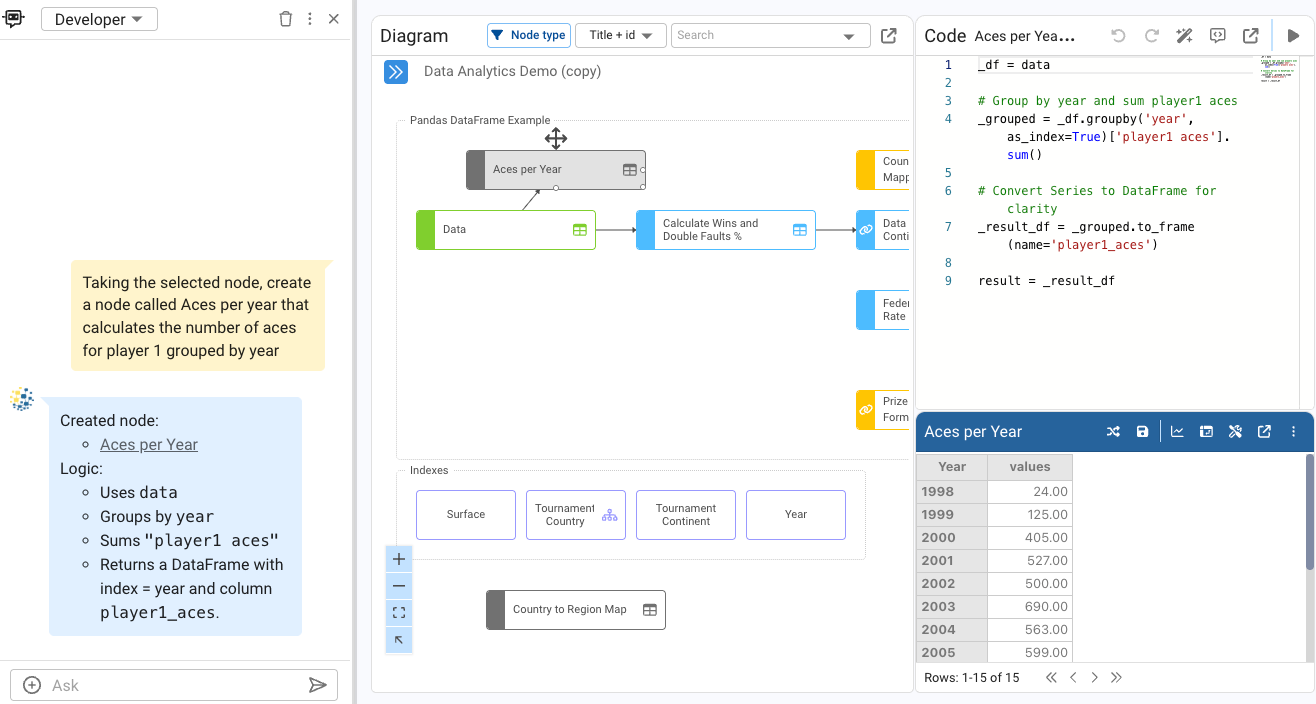
Task: Expand the diagram sidebar with double chevron
Action: click(x=396, y=72)
